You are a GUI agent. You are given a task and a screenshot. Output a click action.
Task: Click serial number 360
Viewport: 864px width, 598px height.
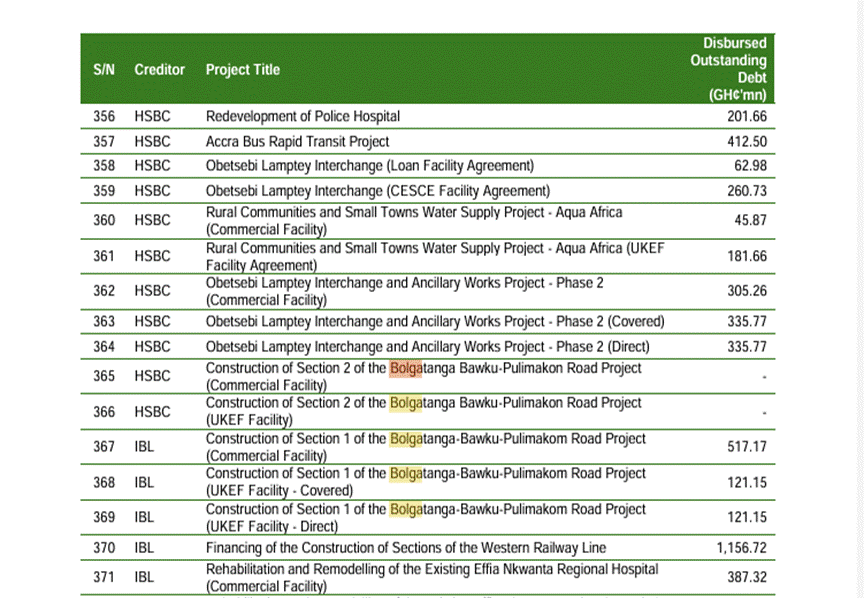tap(104, 220)
